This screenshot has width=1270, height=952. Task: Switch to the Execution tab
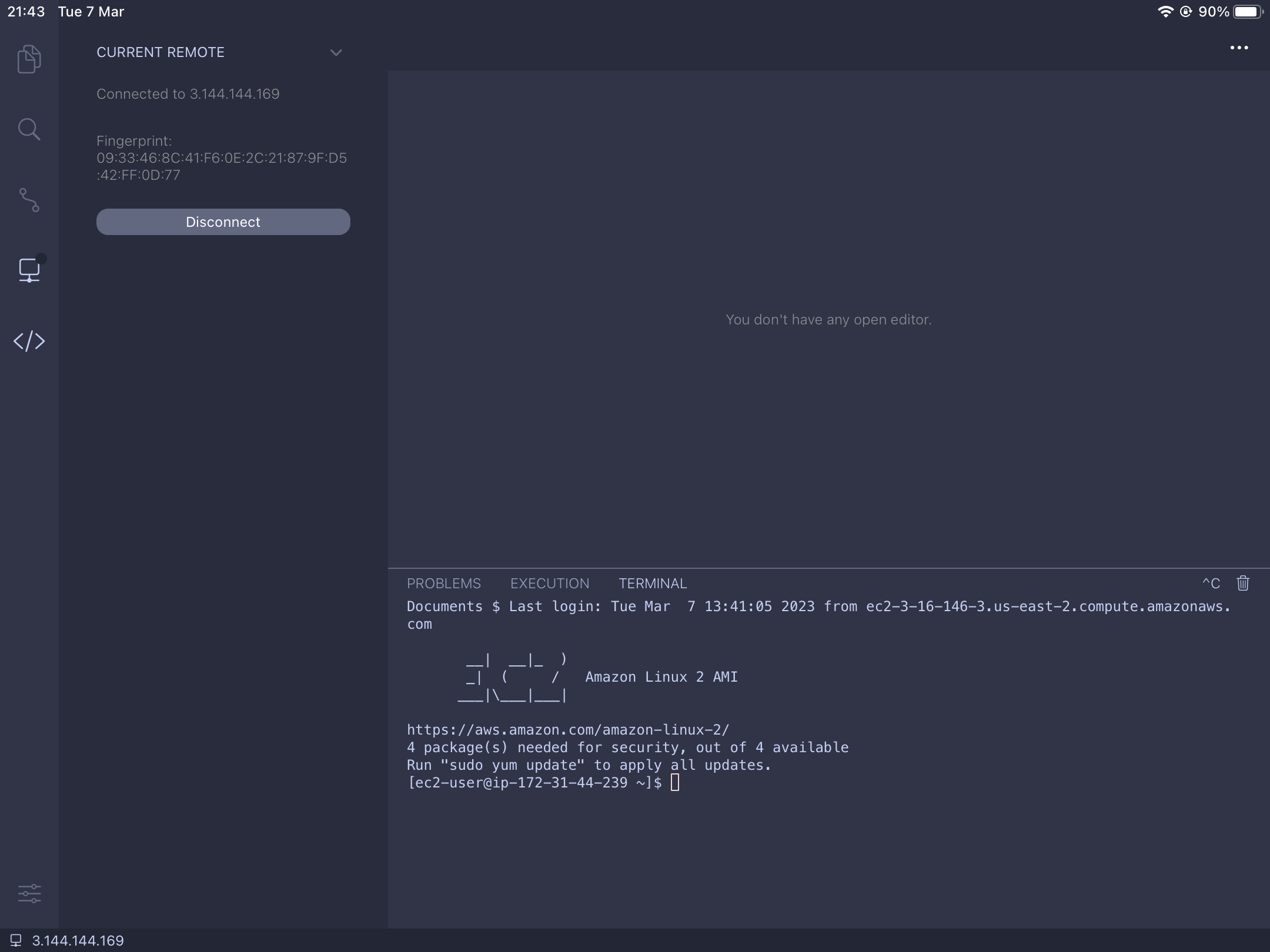[x=549, y=583]
